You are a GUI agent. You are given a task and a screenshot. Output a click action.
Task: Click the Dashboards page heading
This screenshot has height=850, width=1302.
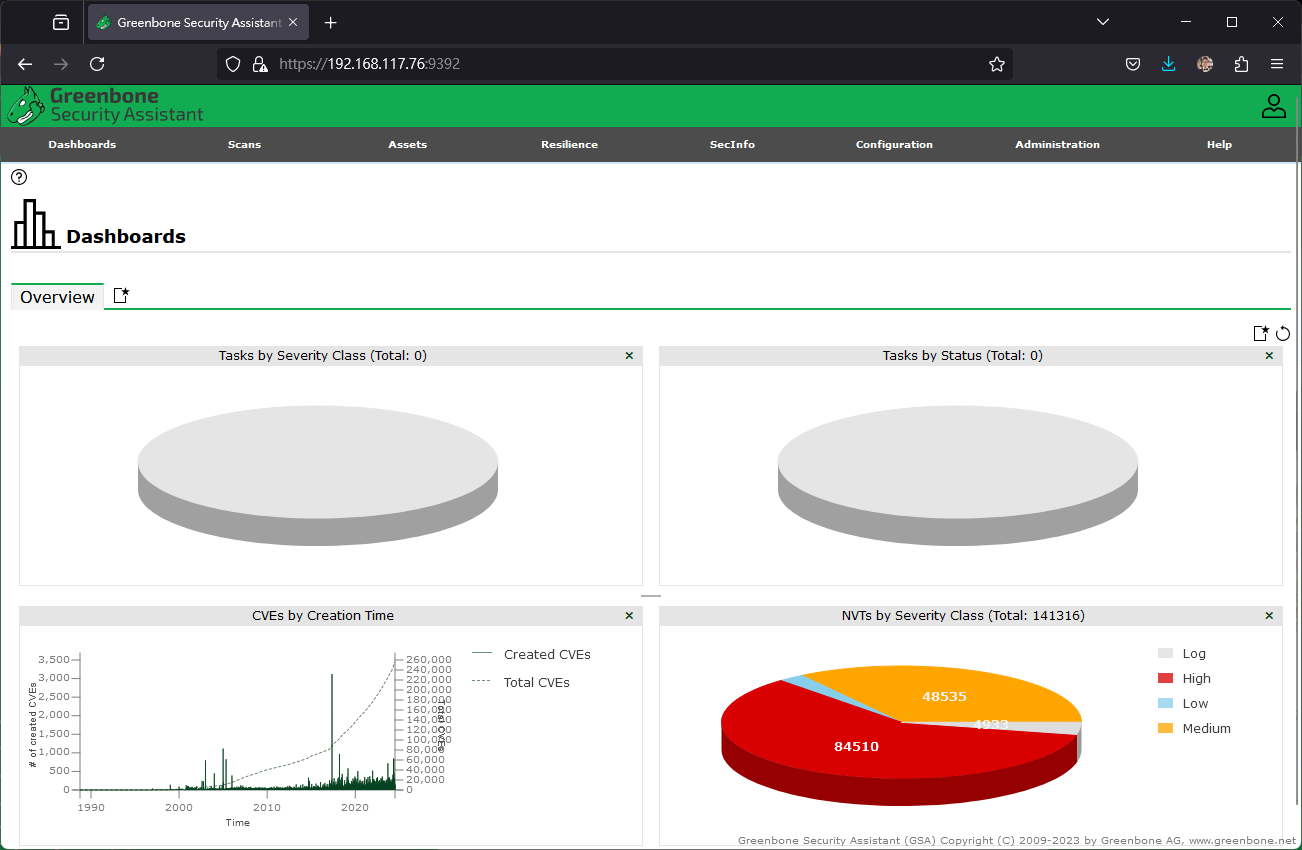click(x=126, y=237)
